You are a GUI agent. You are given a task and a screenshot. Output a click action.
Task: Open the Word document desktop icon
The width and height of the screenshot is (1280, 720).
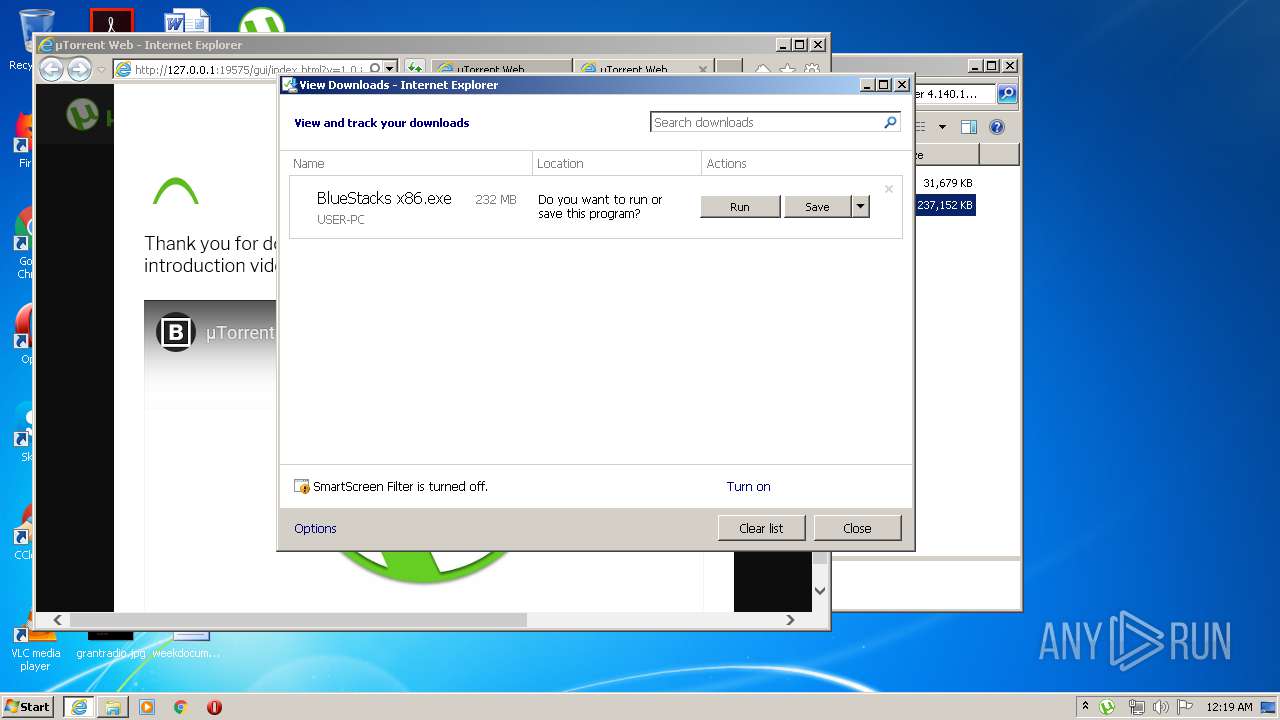(186, 22)
